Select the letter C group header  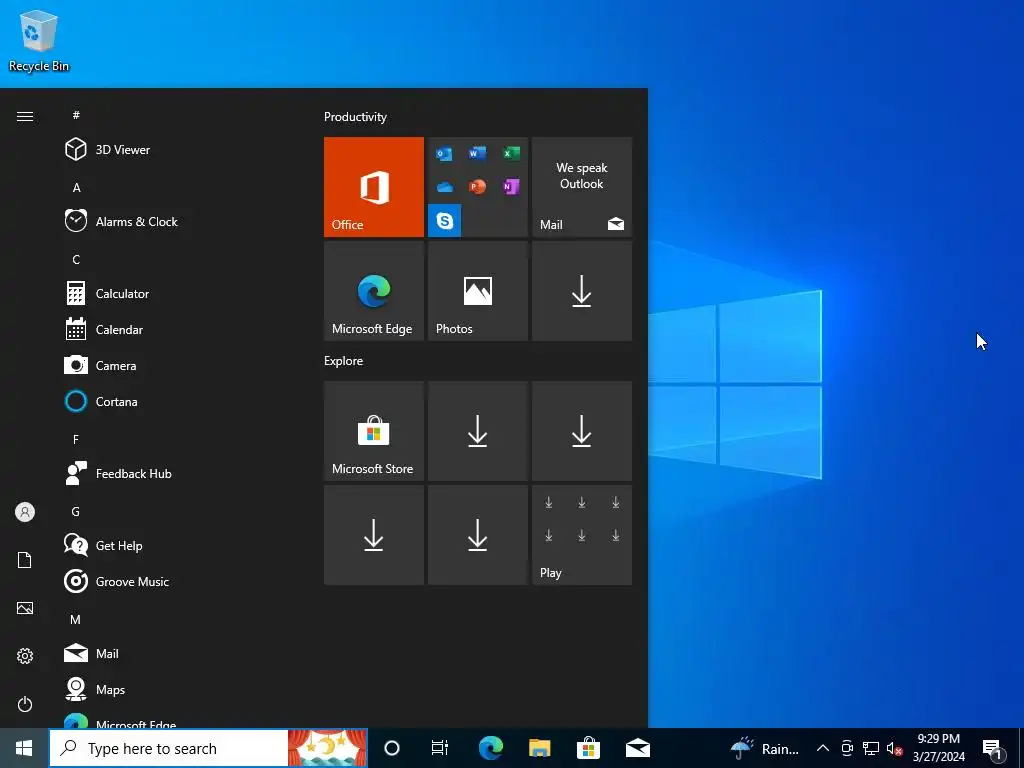76,260
